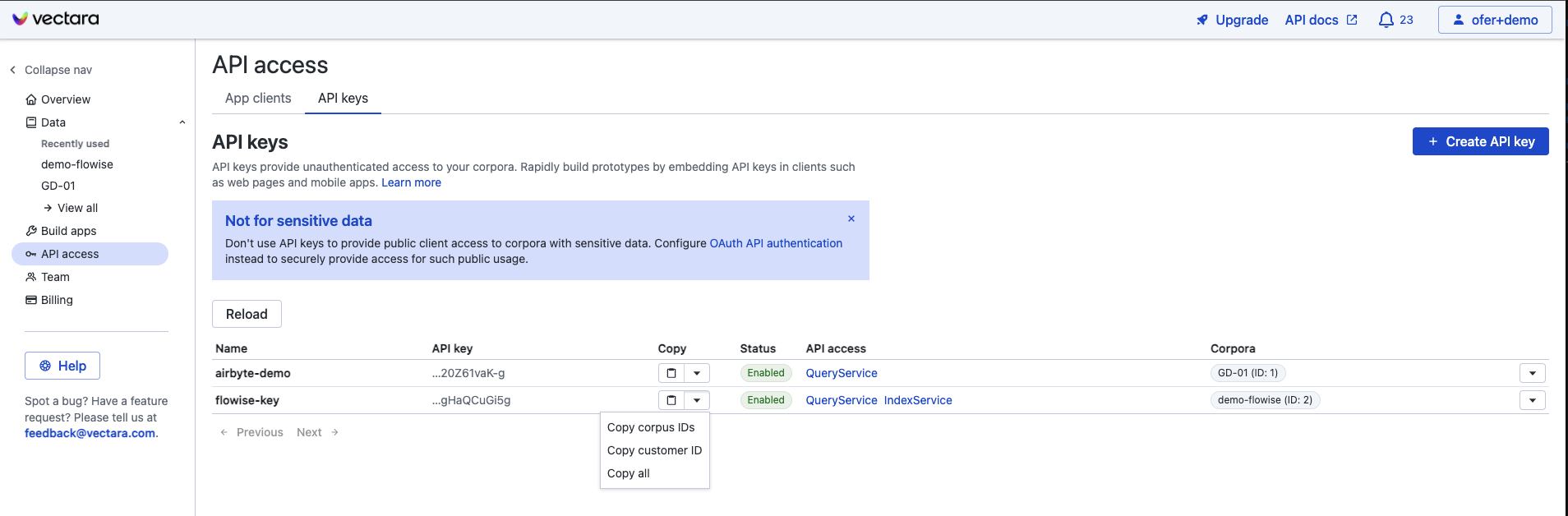
Task: Collapse the Data section in sidebar
Action: pos(182,122)
